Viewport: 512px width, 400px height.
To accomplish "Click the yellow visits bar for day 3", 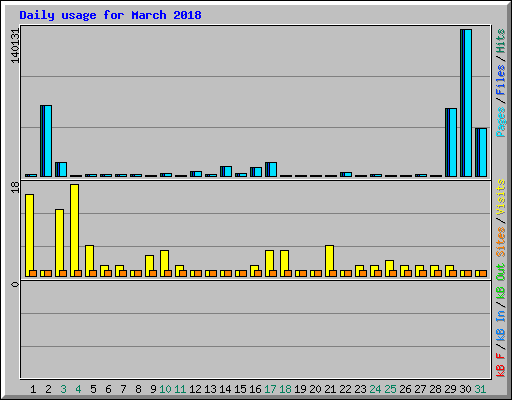I will pos(59,243).
